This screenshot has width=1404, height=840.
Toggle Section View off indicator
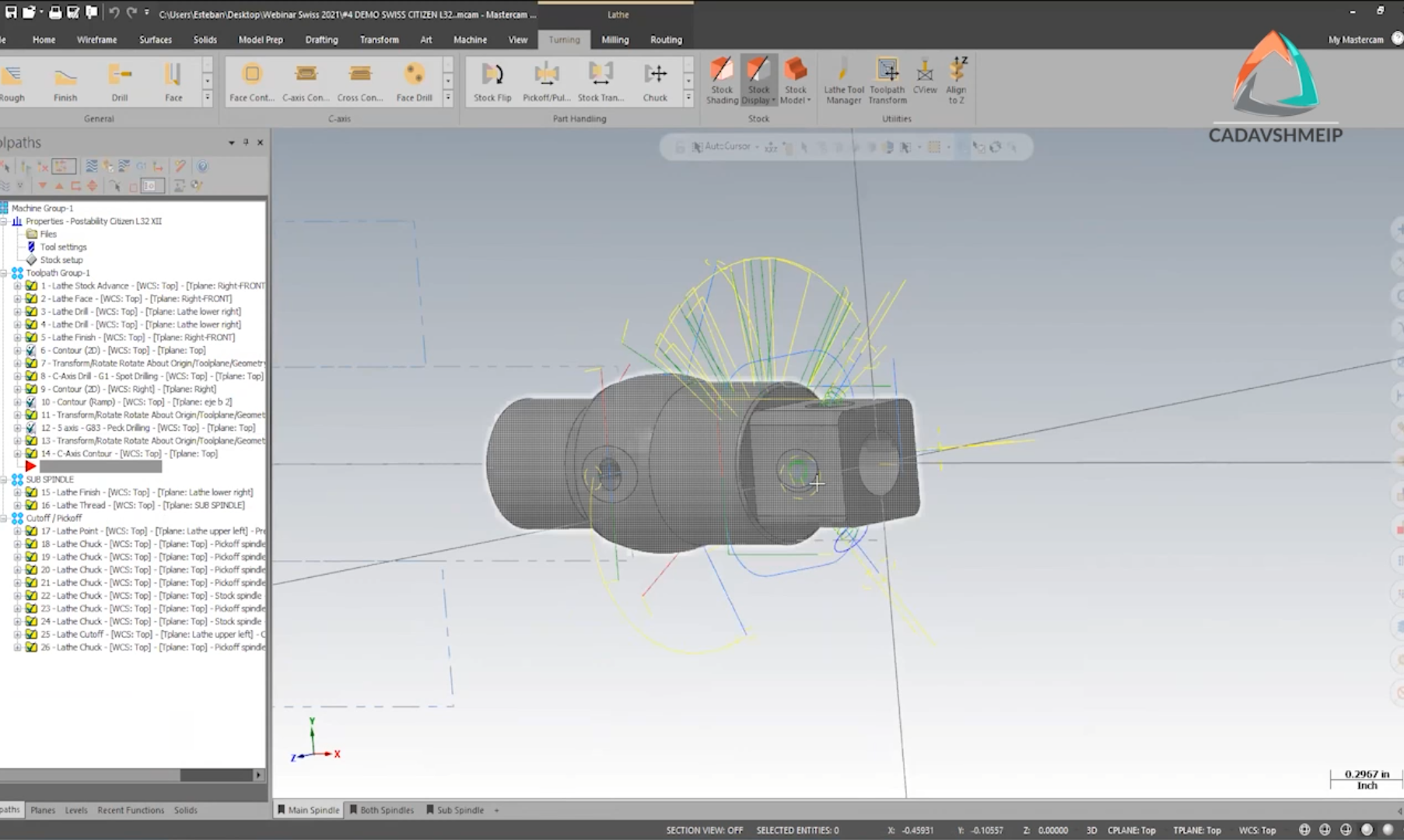coord(704,830)
